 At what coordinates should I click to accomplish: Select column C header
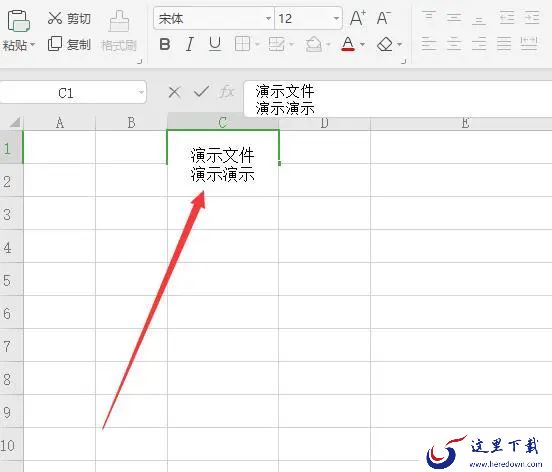tap(222, 123)
